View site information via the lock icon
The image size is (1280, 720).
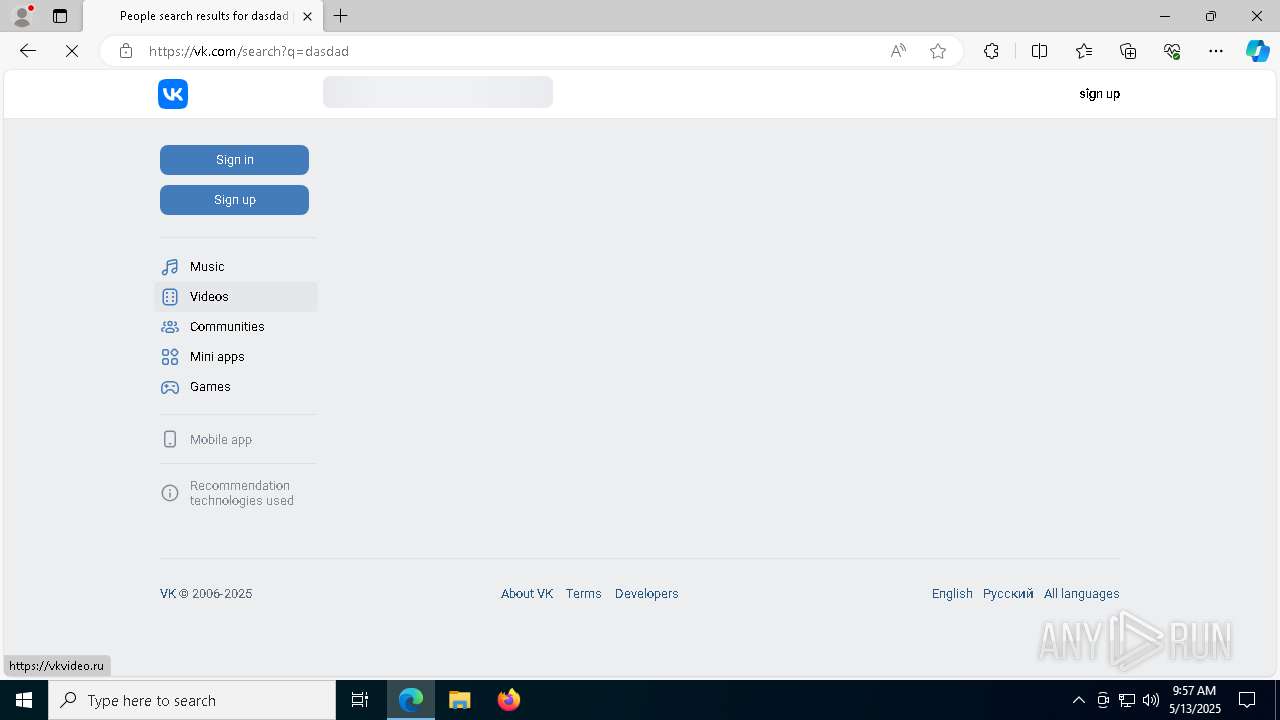point(126,51)
